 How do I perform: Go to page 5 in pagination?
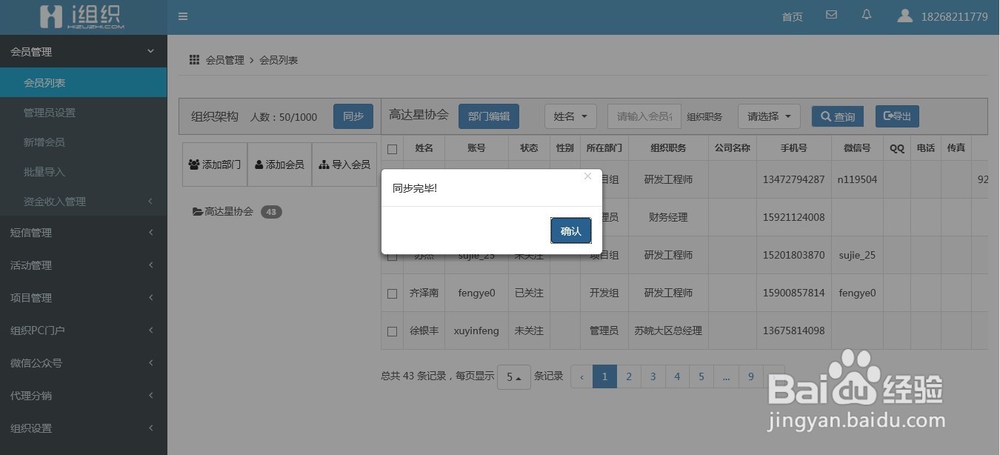coord(702,377)
